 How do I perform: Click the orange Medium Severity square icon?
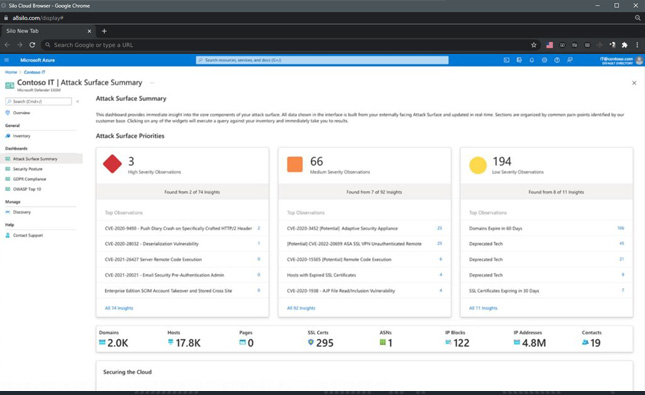tap(295, 164)
